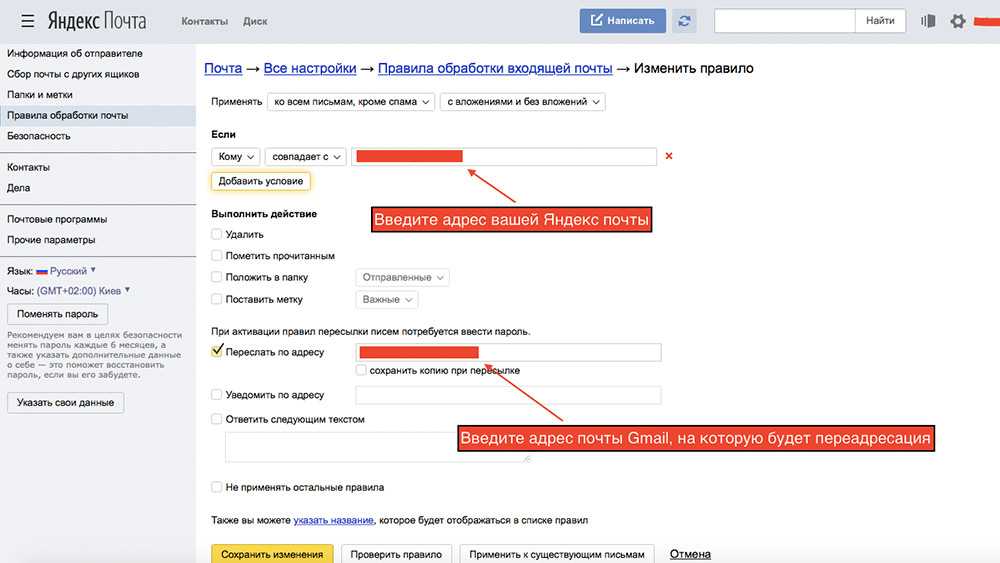Click the Написать compose button
The width and height of the screenshot is (1000, 563).
[x=622, y=21]
